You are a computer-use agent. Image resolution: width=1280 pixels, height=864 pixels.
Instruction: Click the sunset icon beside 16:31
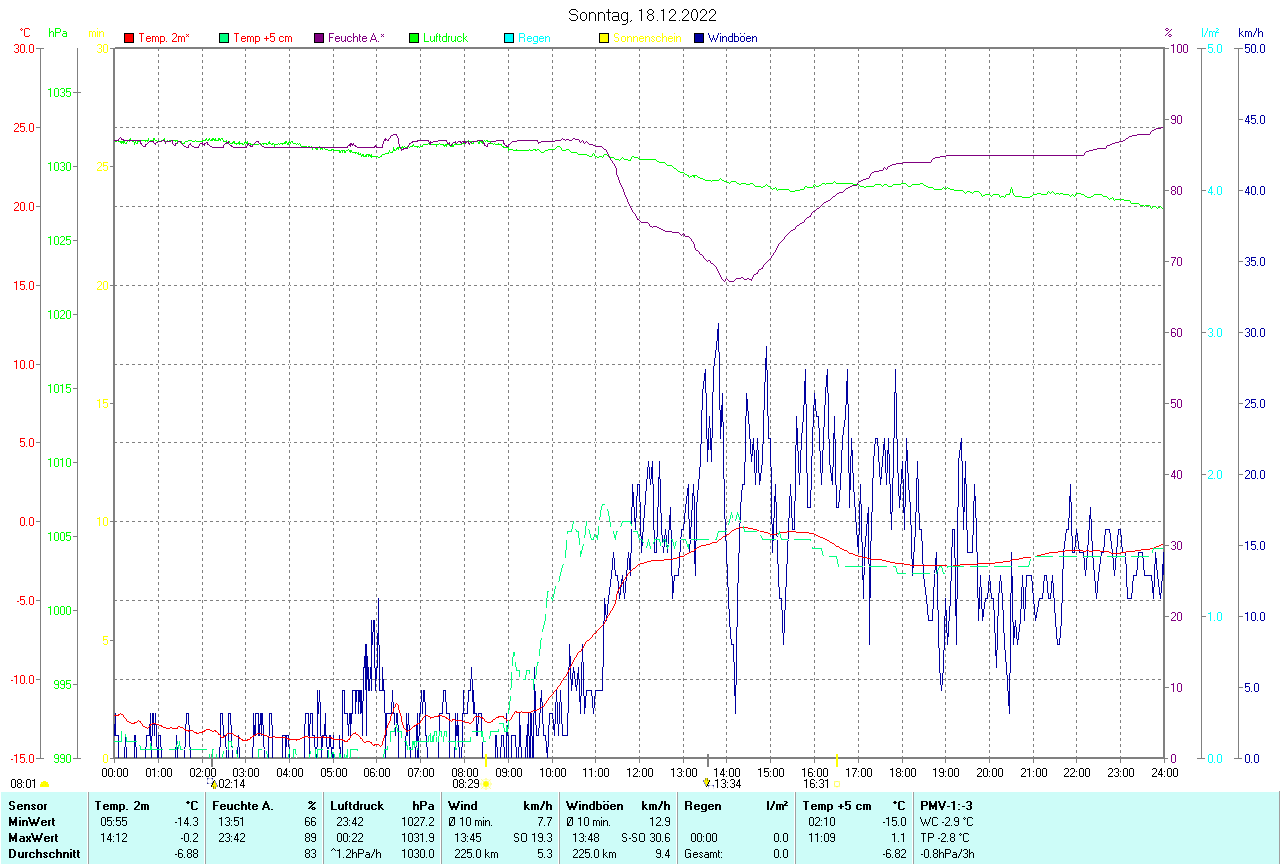pyautogui.click(x=836, y=785)
